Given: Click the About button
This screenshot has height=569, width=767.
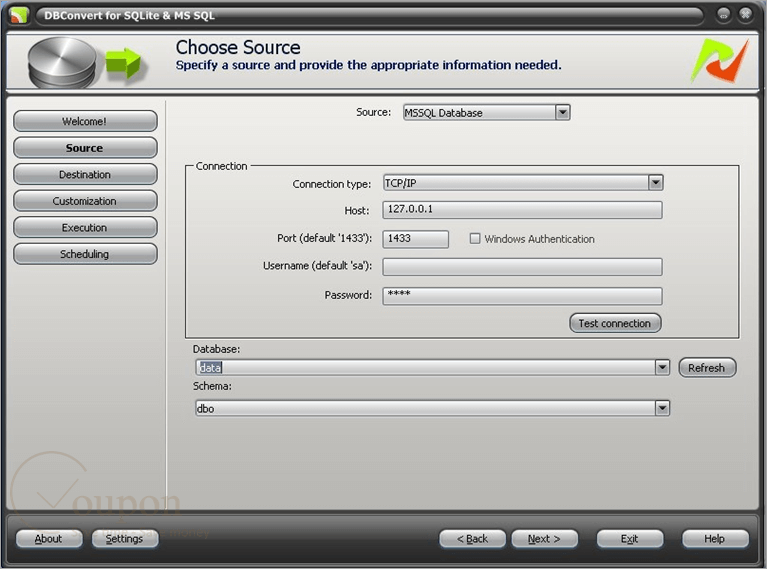Looking at the screenshot, I should pyautogui.click(x=49, y=539).
